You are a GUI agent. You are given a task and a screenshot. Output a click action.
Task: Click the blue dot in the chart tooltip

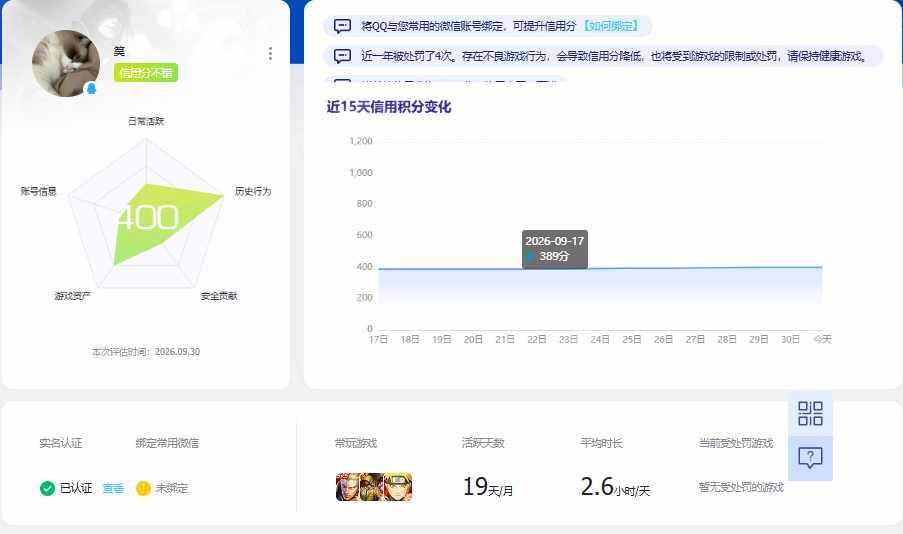529,256
